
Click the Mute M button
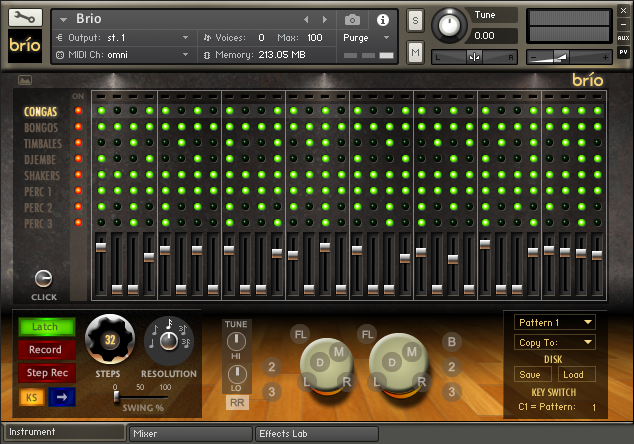(x=415, y=52)
